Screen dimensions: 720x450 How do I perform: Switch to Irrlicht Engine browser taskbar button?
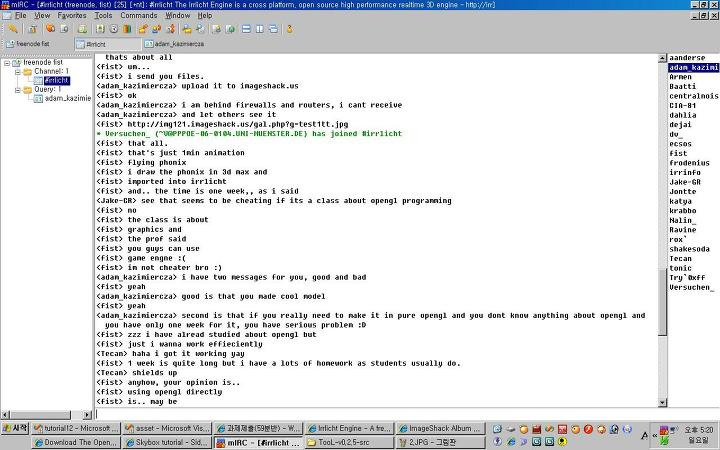[x=350, y=428]
